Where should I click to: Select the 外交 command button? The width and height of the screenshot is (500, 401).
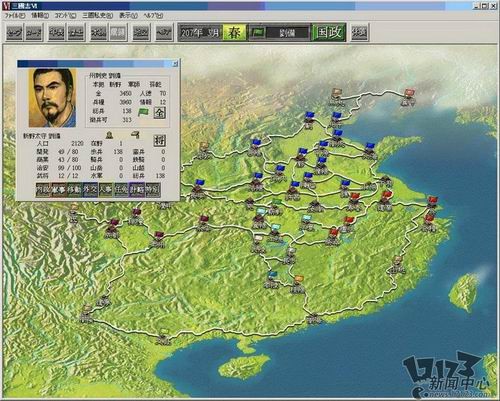[90, 190]
